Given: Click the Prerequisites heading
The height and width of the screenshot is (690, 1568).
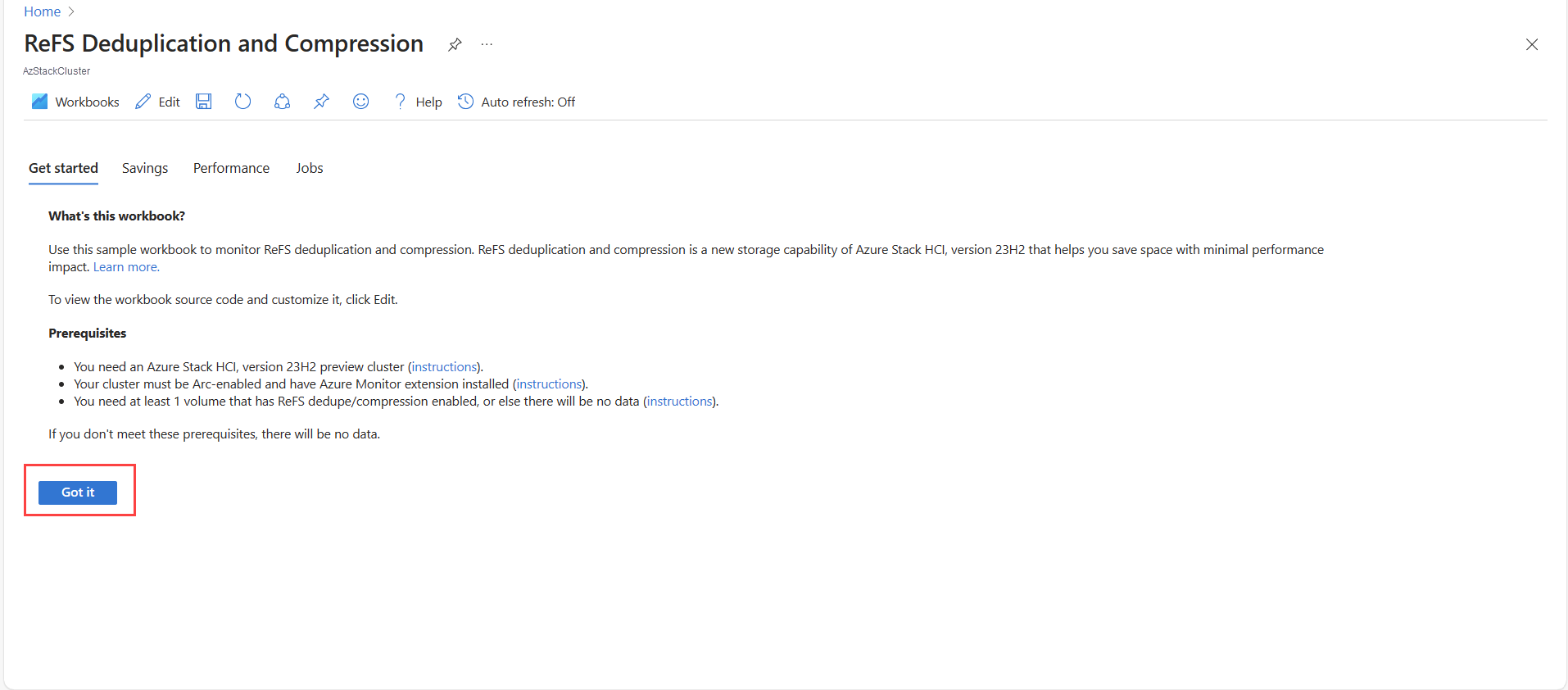Looking at the screenshot, I should 88,334.
